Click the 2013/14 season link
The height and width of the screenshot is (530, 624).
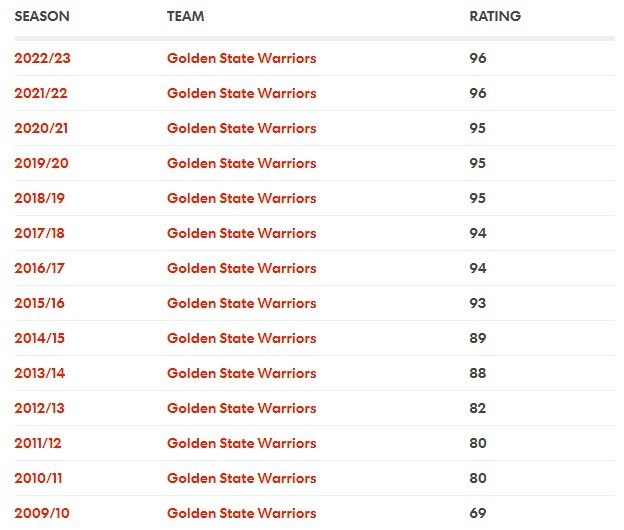(42, 373)
